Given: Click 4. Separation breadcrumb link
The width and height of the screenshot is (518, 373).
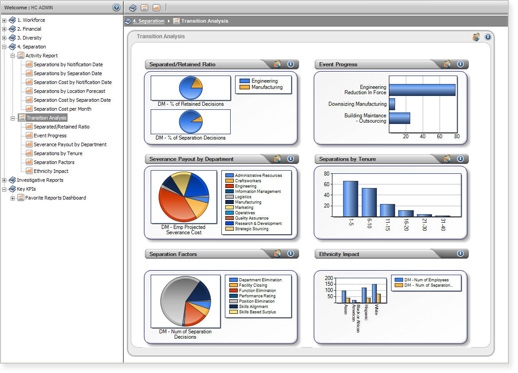Looking at the screenshot, I should [149, 21].
